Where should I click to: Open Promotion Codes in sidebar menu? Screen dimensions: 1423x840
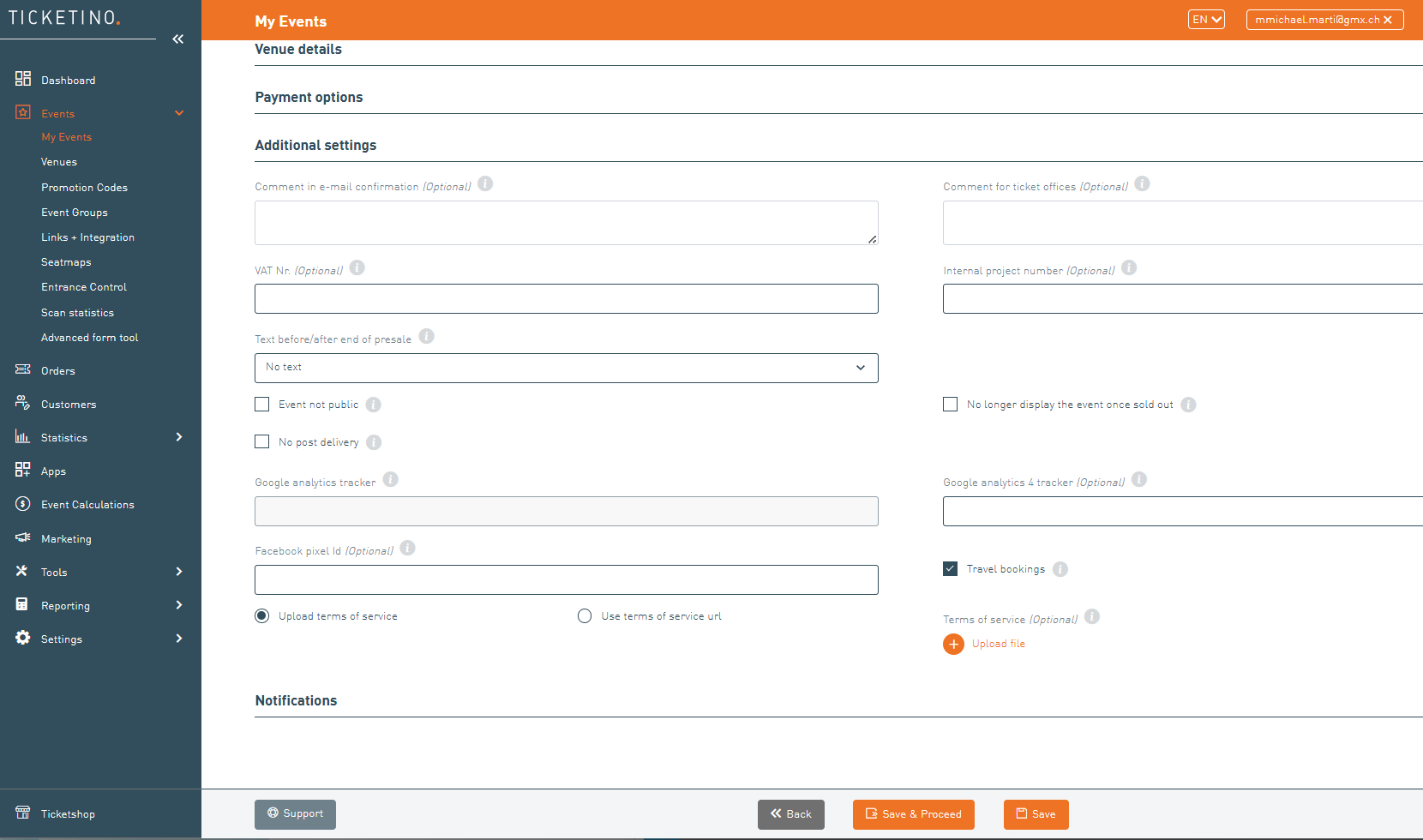84,188
